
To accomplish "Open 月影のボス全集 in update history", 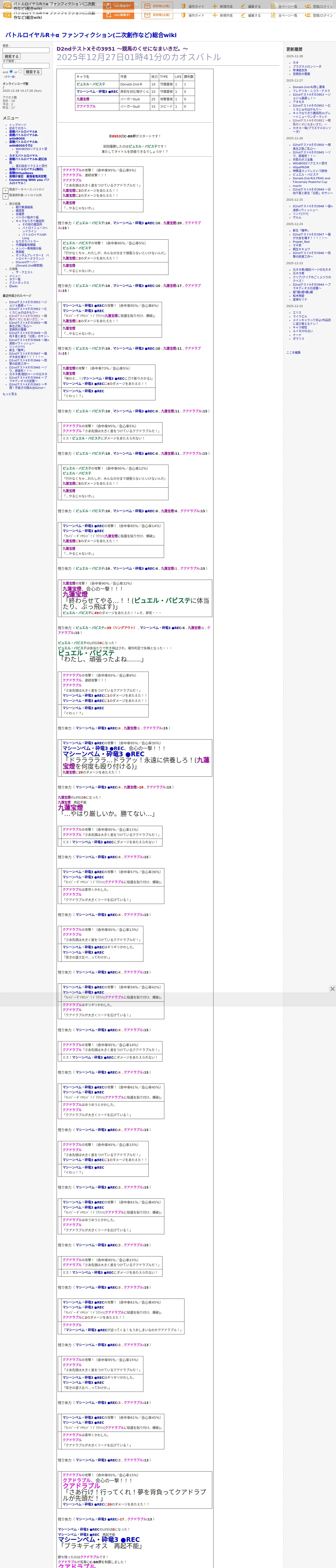I will (303, 159).
